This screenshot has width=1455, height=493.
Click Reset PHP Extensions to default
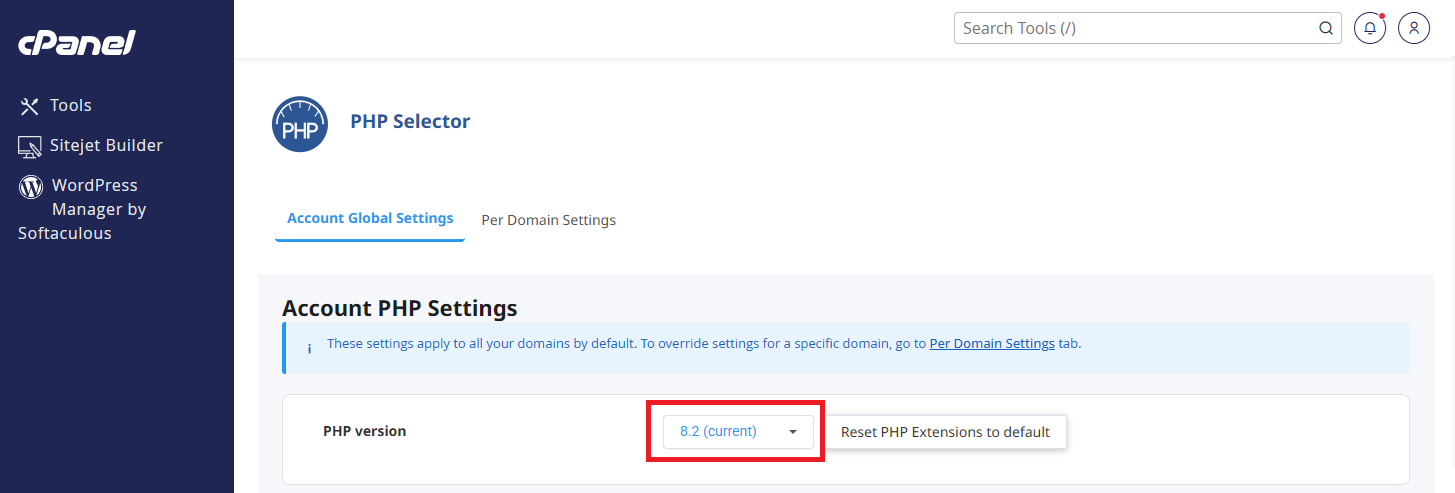(945, 432)
